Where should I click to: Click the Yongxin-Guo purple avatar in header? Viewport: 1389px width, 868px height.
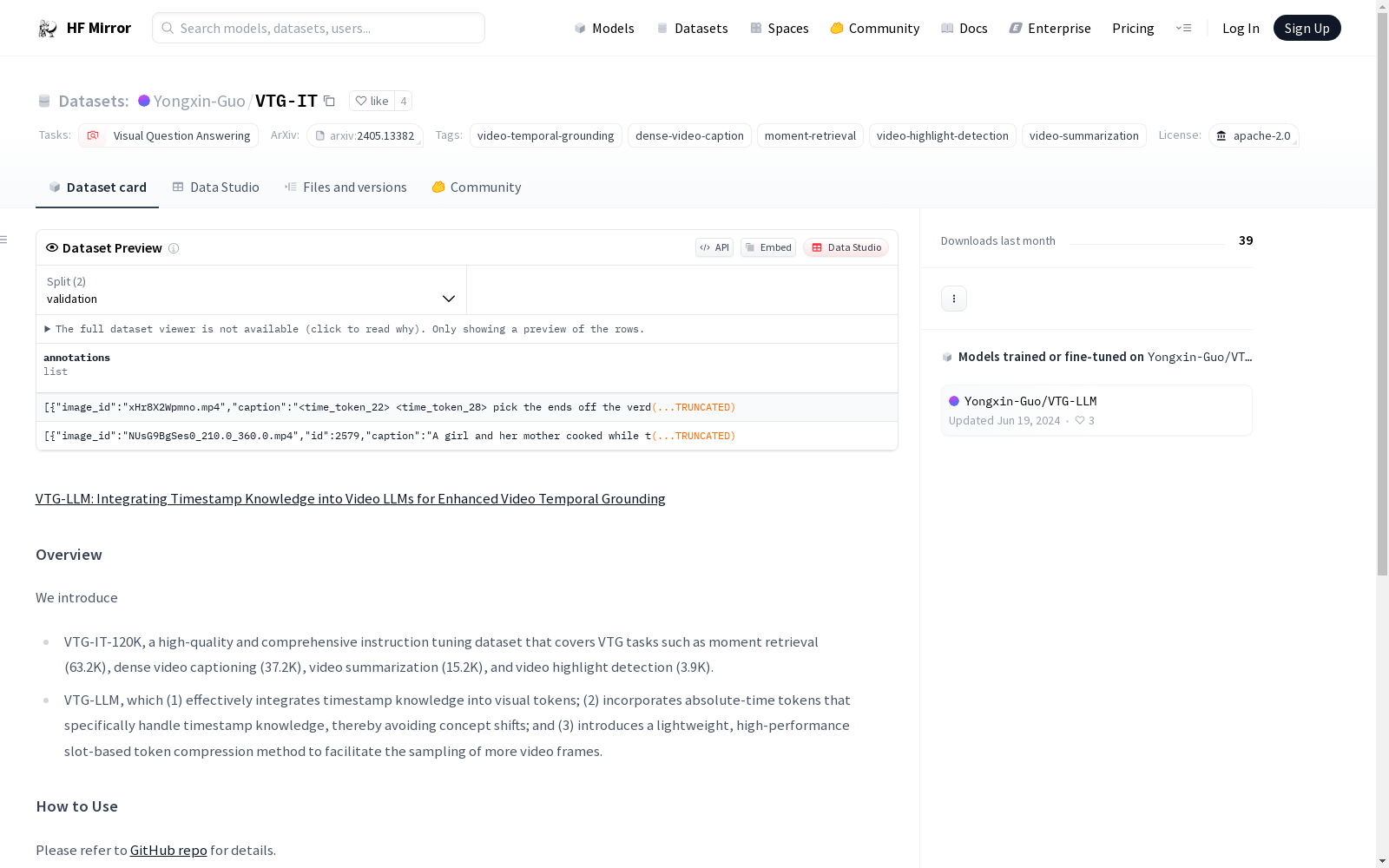(144, 101)
